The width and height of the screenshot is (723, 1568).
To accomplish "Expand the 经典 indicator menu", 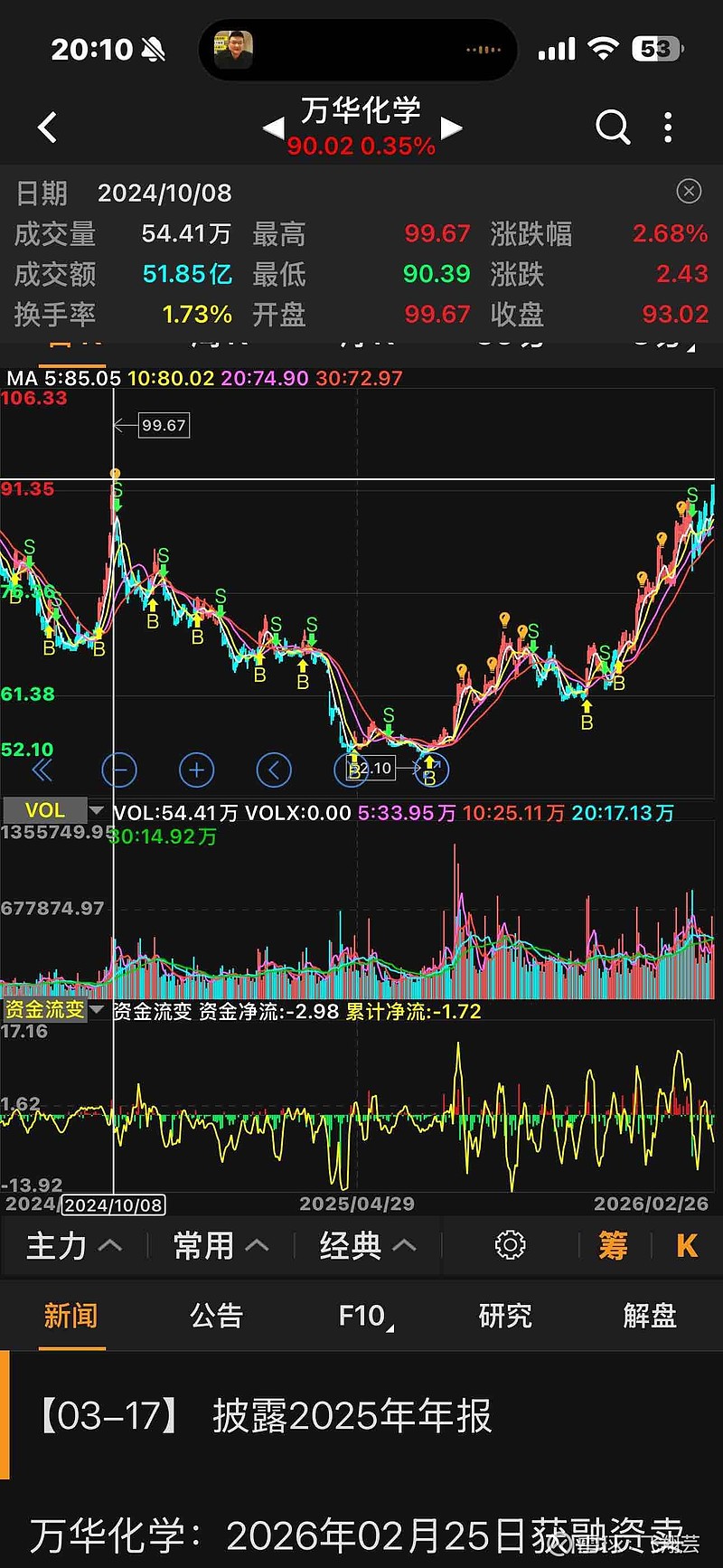I will click(x=368, y=1246).
